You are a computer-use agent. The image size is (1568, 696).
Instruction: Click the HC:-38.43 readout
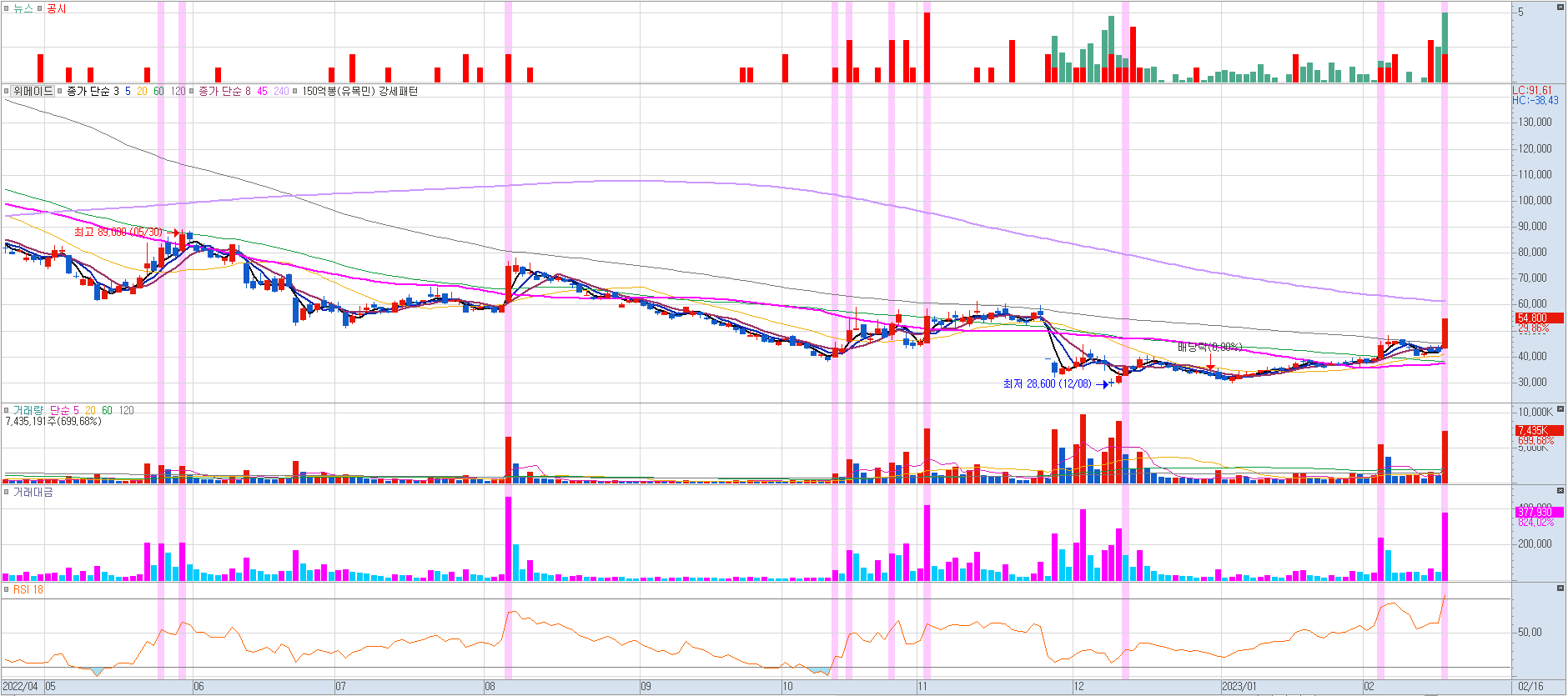(x=1535, y=100)
